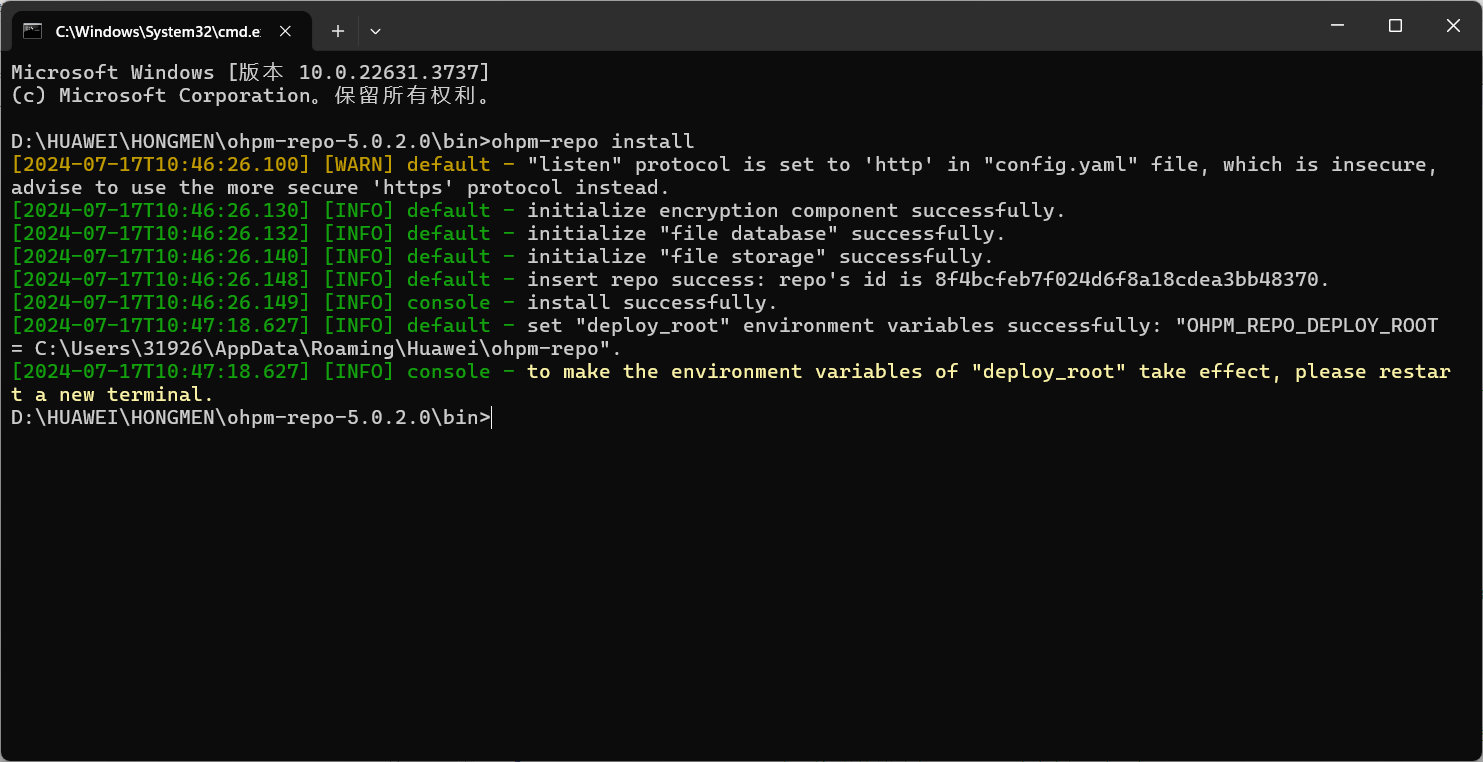Click the Microsoft Windows version line
The height and width of the screenshot is (762, 1483).
250,72
